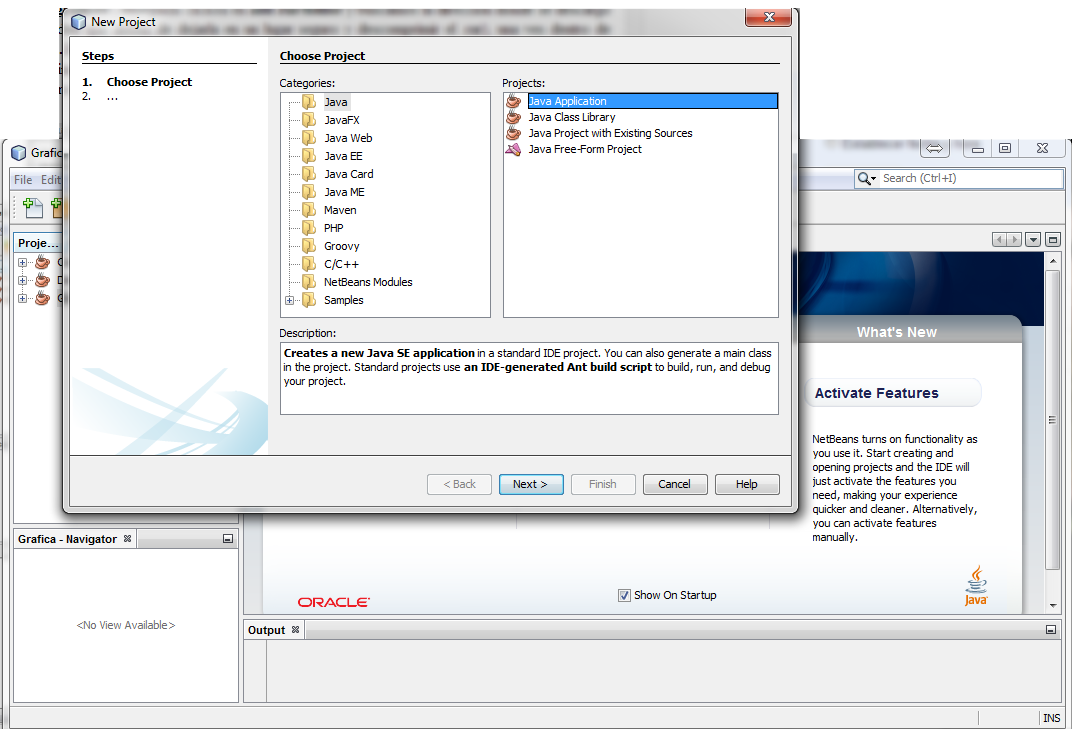Create a new project via the toolbar folder icon
The height and width of the screenshot is (729, 1072).
tap(57, 207)
